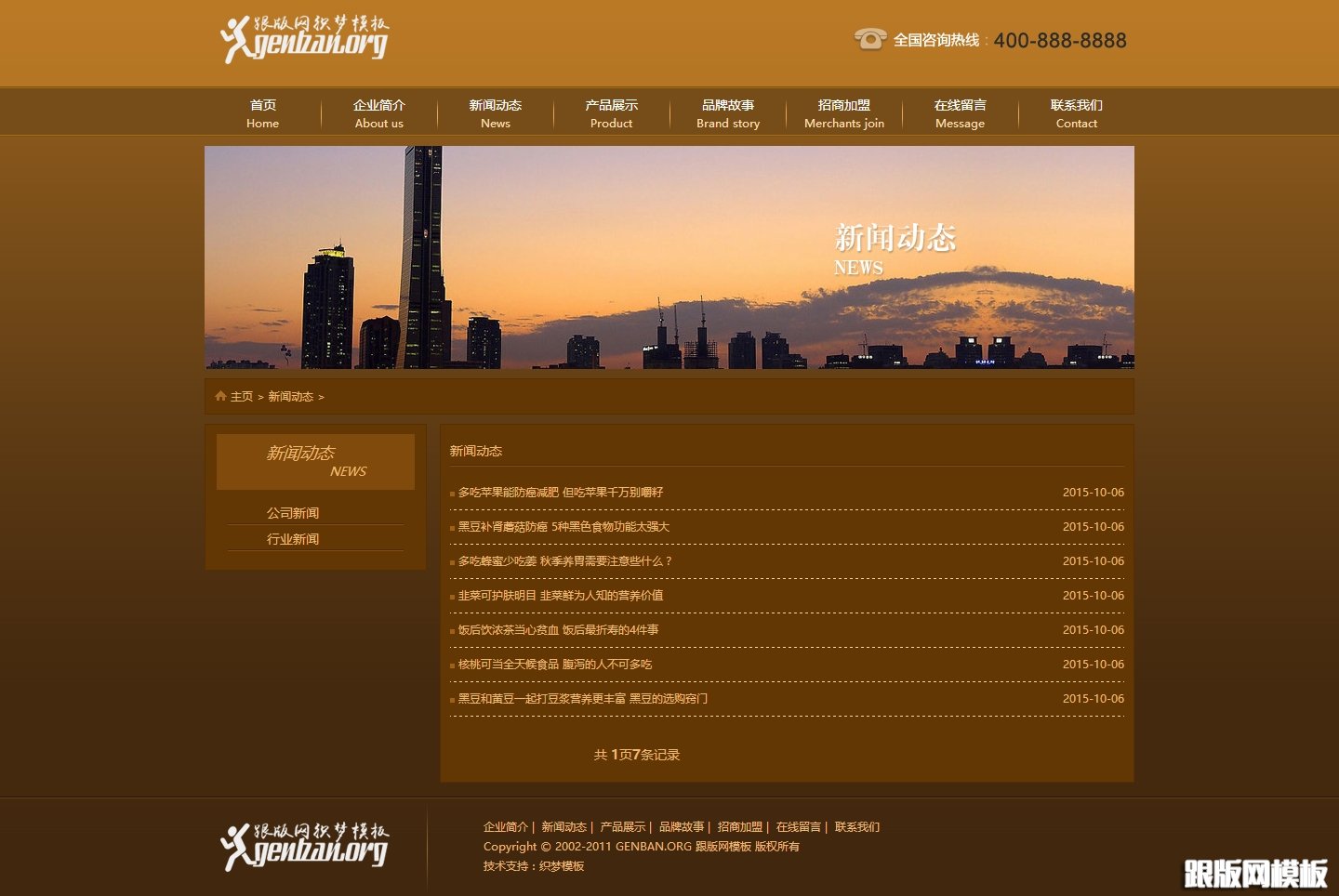Click the 新闻动态 NEWS banner image

pyautogui.click(x=669, y=257)
